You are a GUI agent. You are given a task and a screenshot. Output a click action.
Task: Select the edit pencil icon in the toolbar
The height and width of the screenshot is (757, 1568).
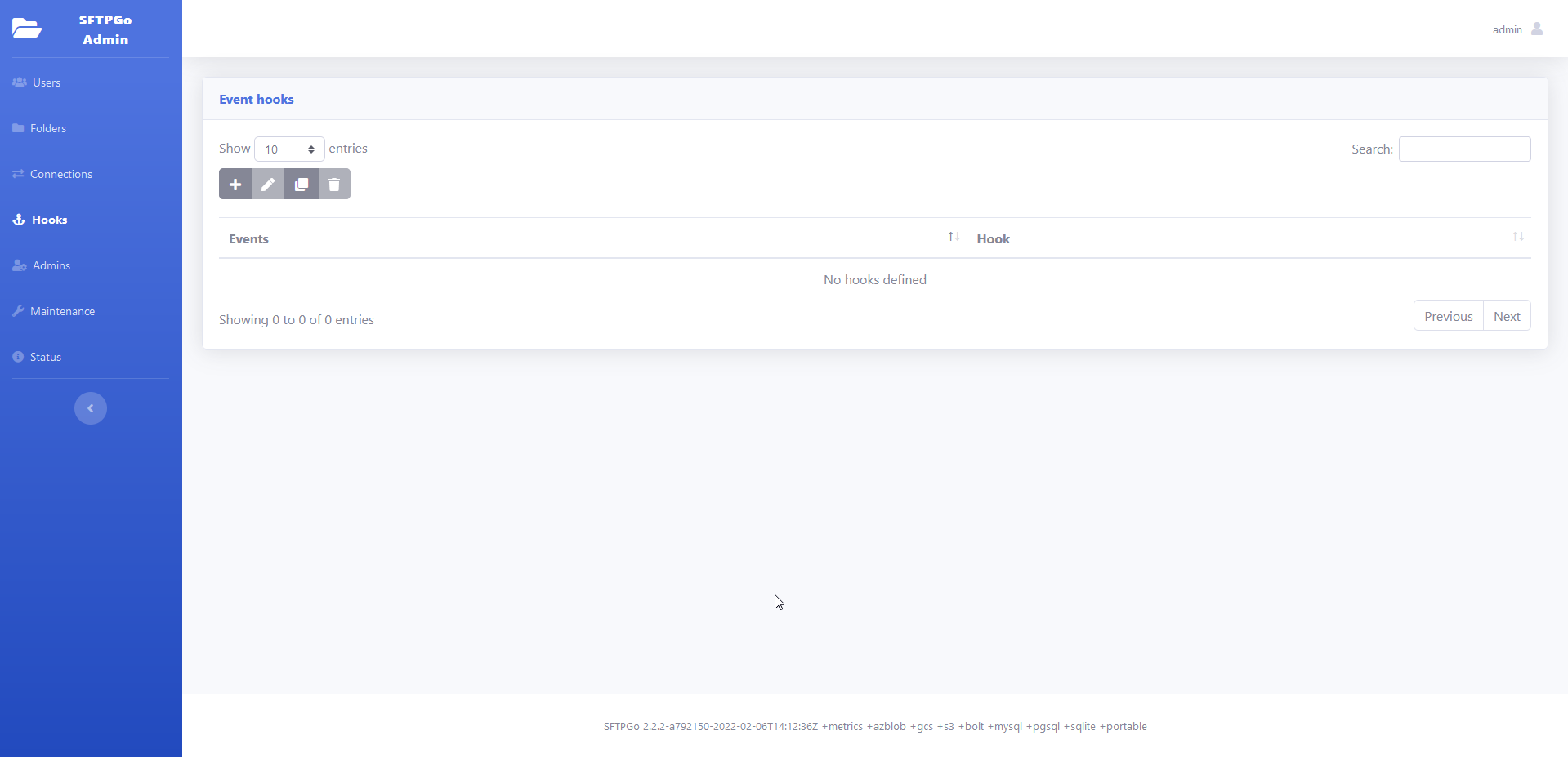tap(268, 184)
